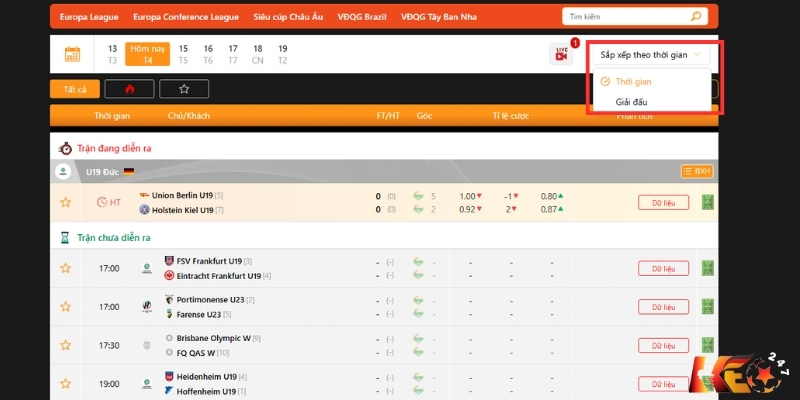Favorite the FSV Frankfurt U19 match
This screenshot has width=800, height=400.
[x=65, y=268]
